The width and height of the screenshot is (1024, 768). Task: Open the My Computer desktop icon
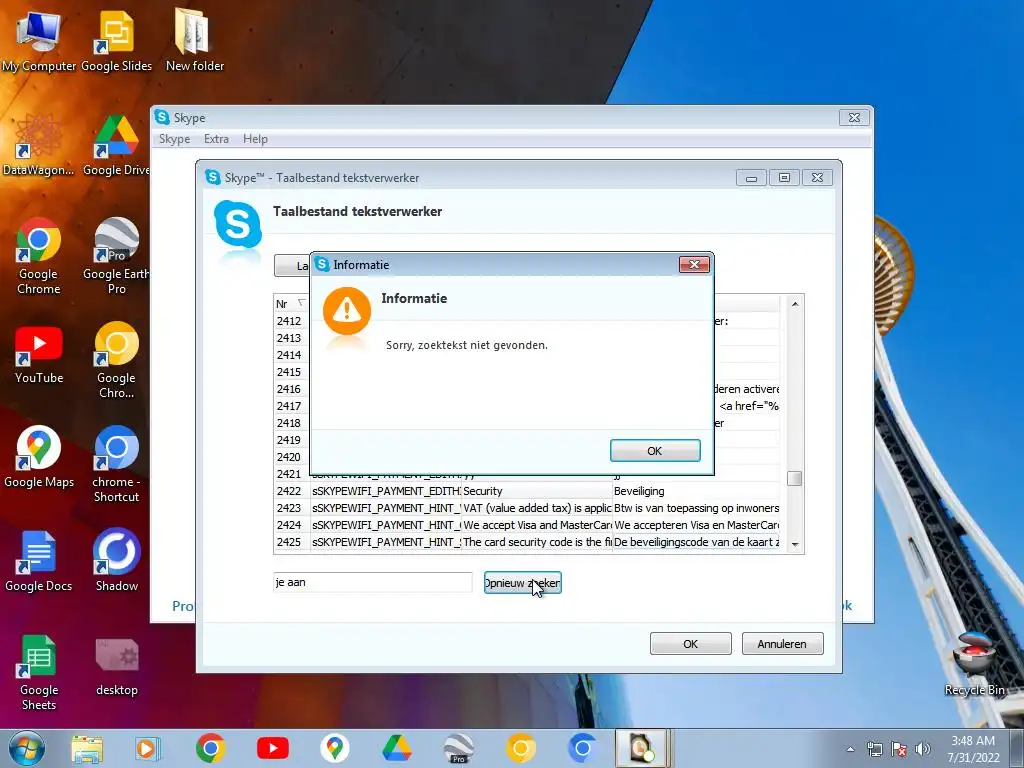39,42
